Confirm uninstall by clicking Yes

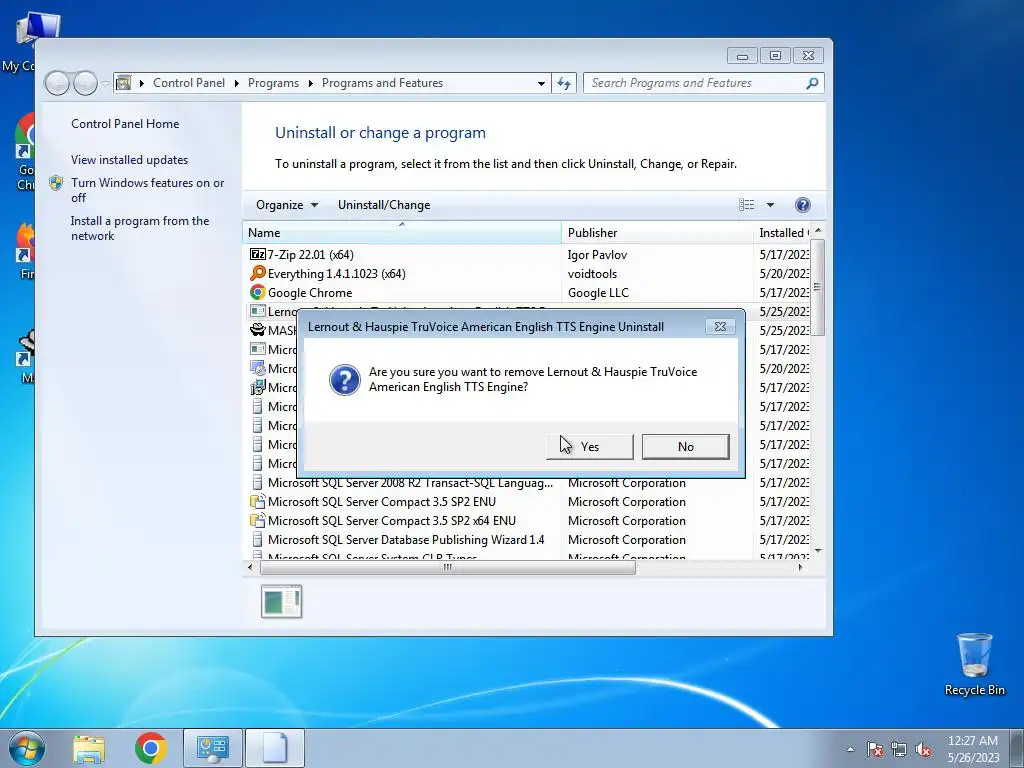click(x=590, y=447)
